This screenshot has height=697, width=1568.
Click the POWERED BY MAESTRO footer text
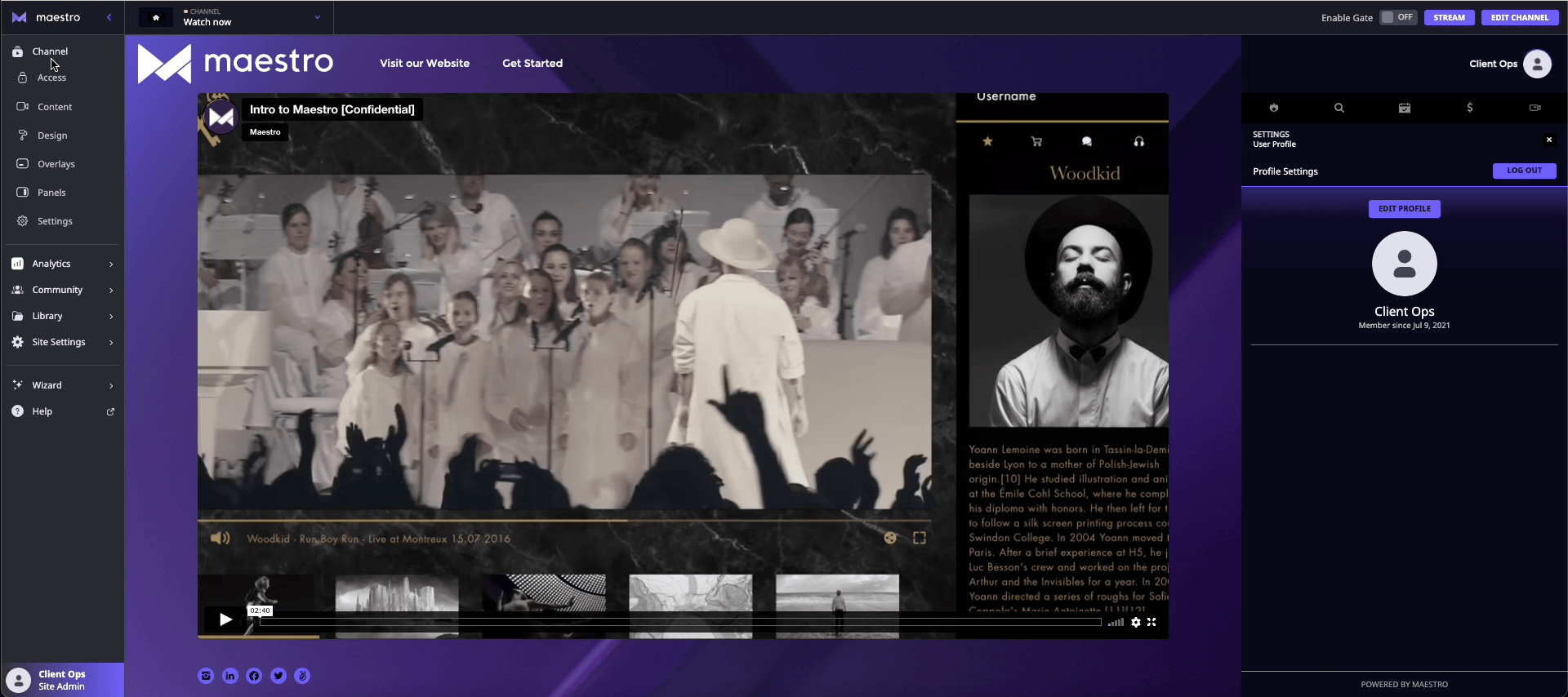coord(1405,685)
